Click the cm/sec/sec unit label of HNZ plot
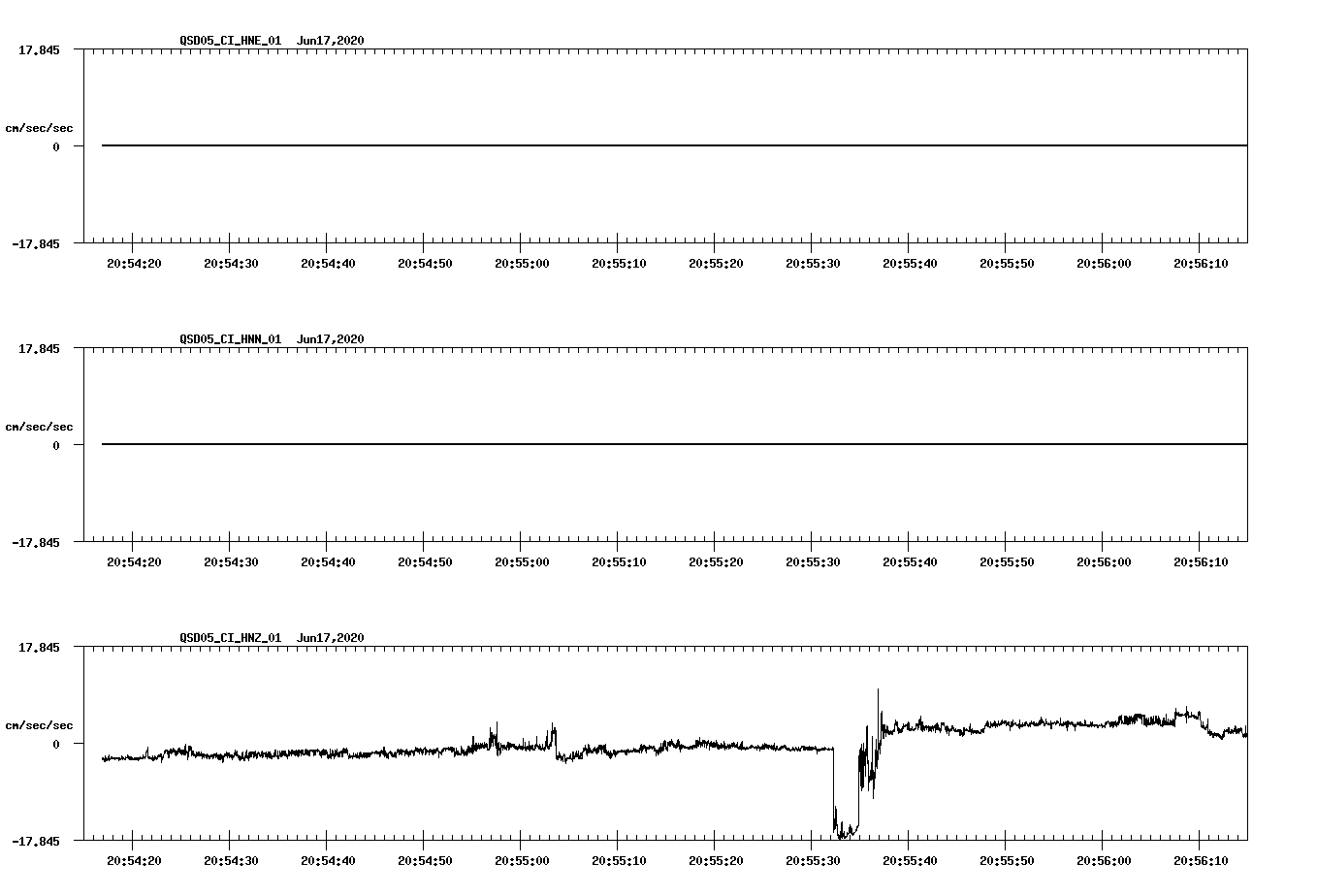This screenshot has height=896, width=1317. click(x=39, y=725)
